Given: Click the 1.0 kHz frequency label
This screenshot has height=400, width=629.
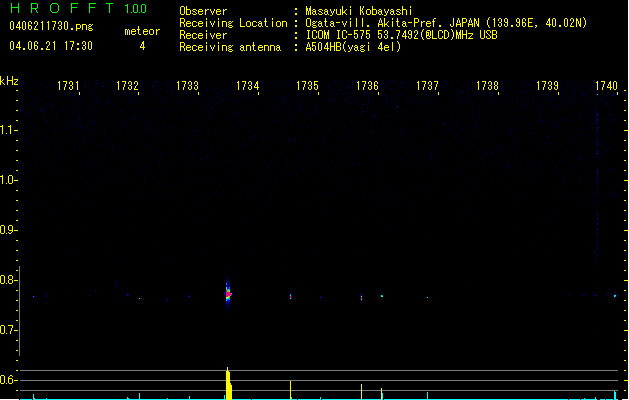Looking at the screenshot, I should [x=8, y=180].
